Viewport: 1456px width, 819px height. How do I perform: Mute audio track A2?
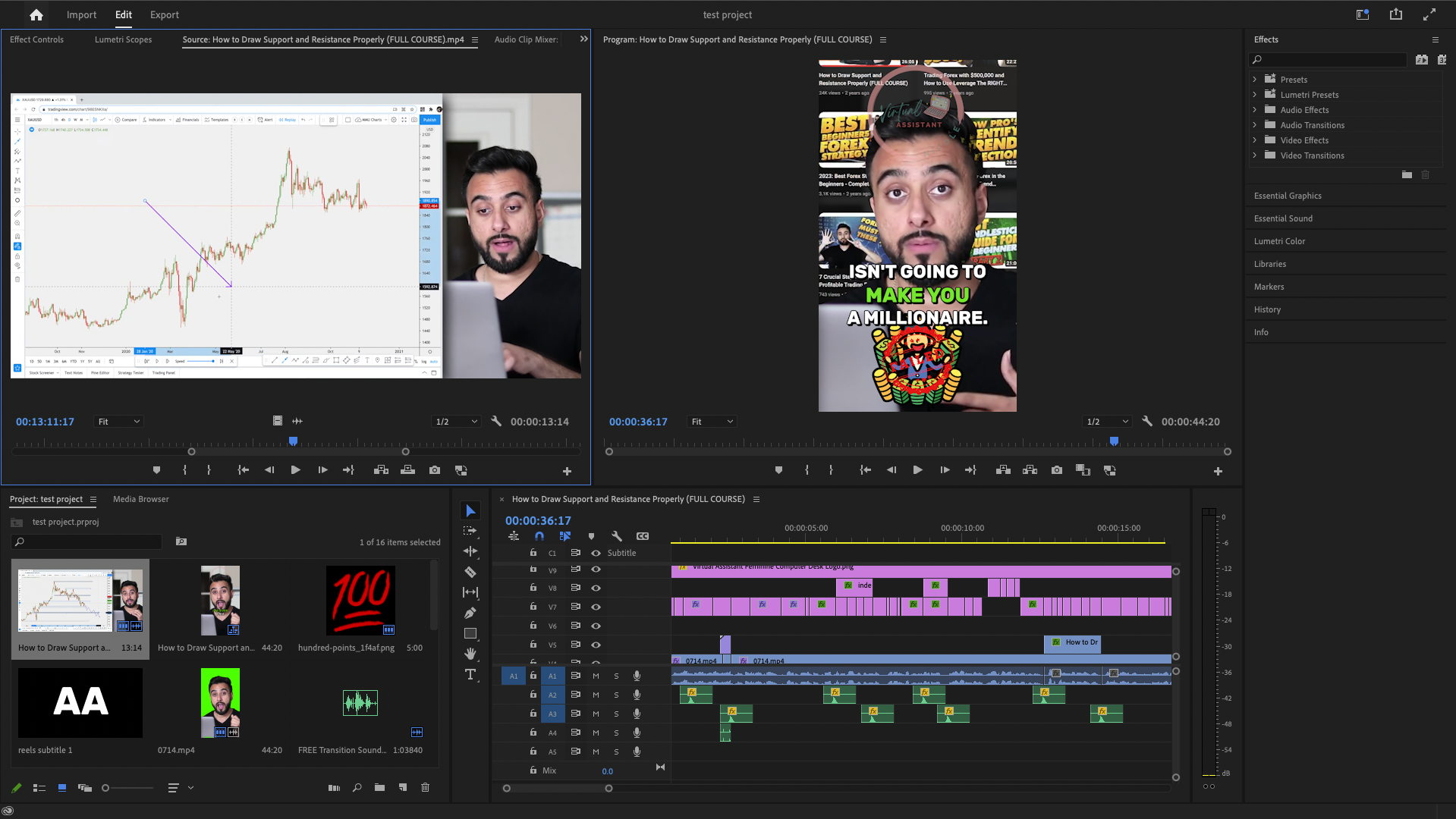596,695
